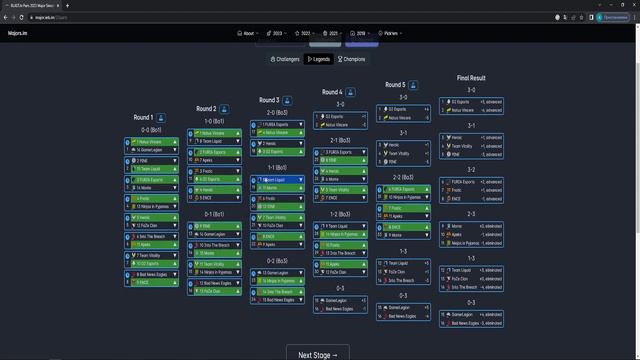Click blue circle icon of Round 2 FURIA vs Apeks
640x360 pixels.
pyautogui.click(x=191, y=153)
